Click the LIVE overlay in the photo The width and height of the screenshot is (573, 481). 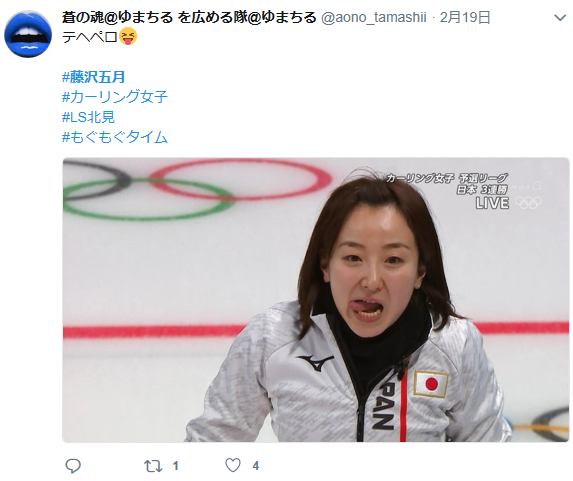pyautogui.click(x=492, y=203)
